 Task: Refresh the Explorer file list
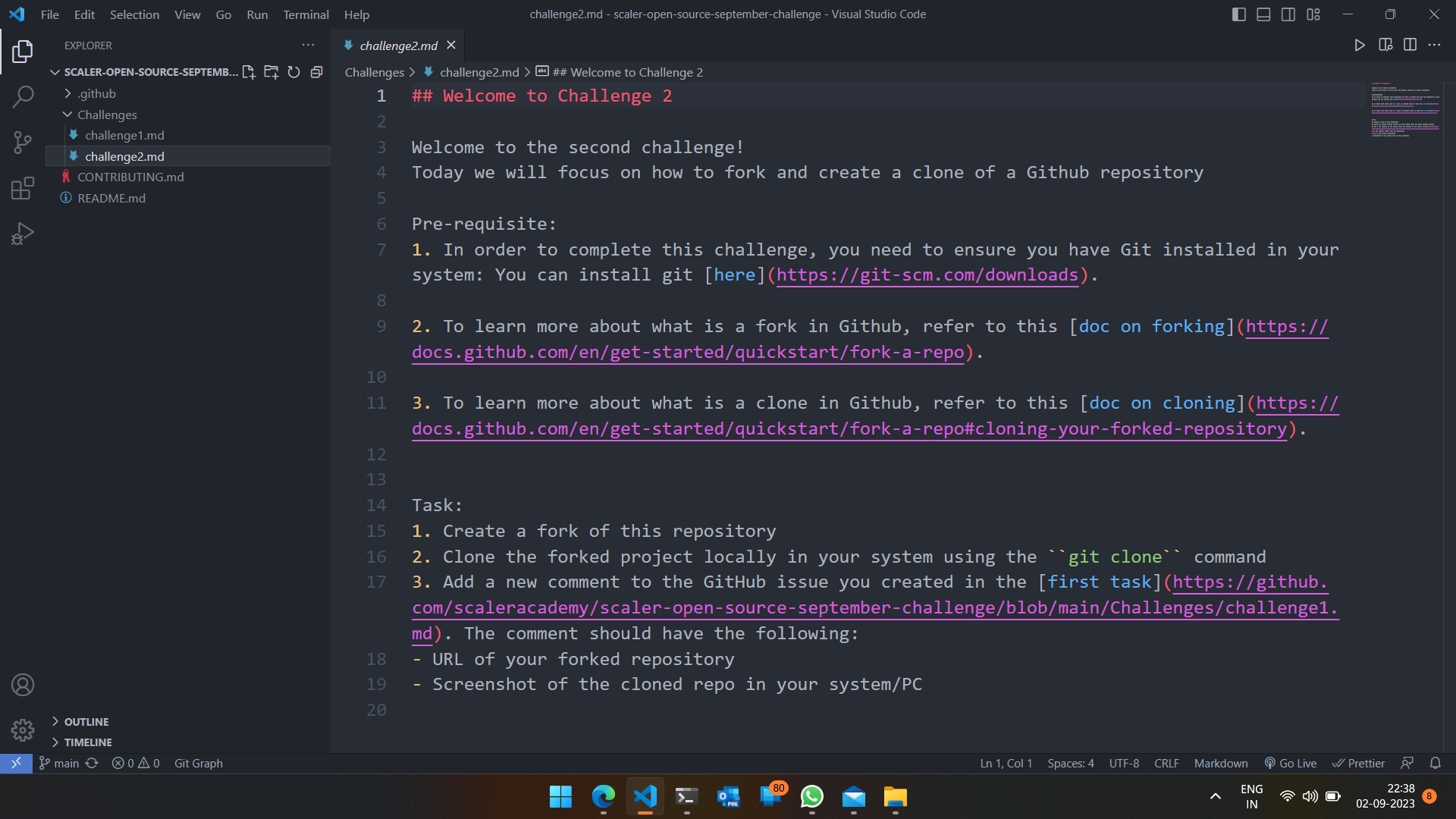click(294, 72)
